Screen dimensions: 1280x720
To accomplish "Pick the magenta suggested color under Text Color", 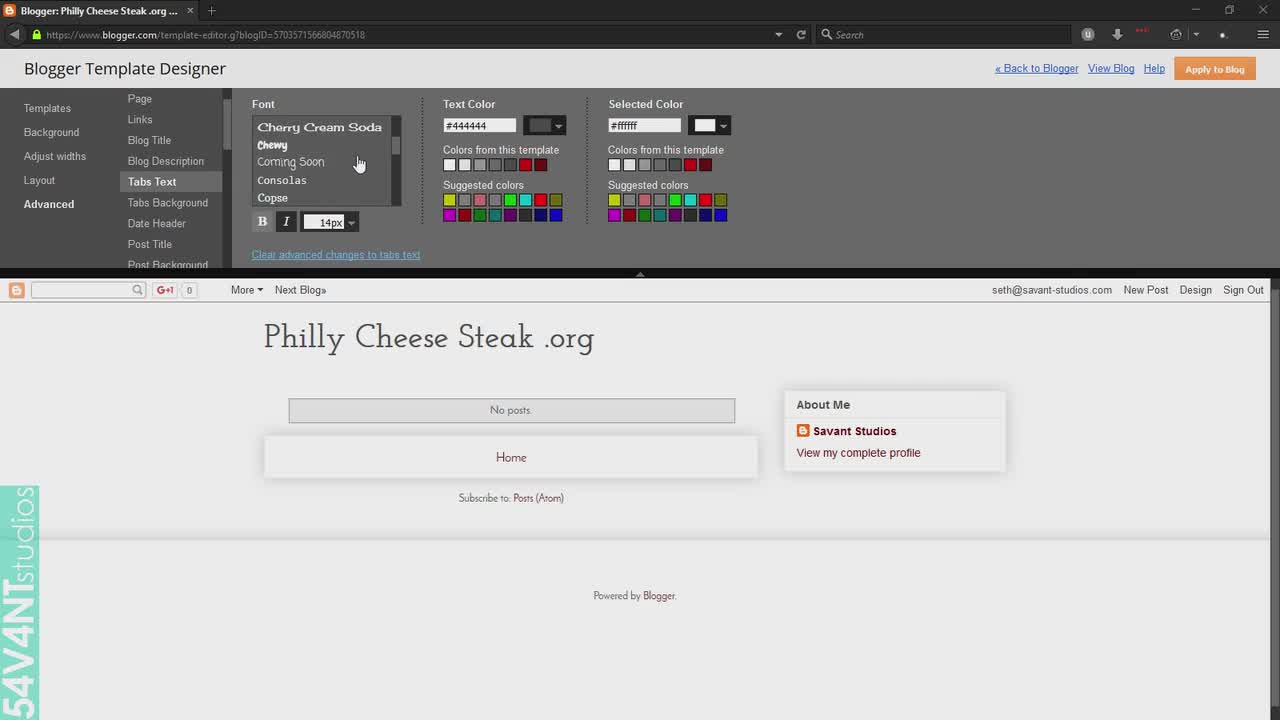I will click(450, 215).
